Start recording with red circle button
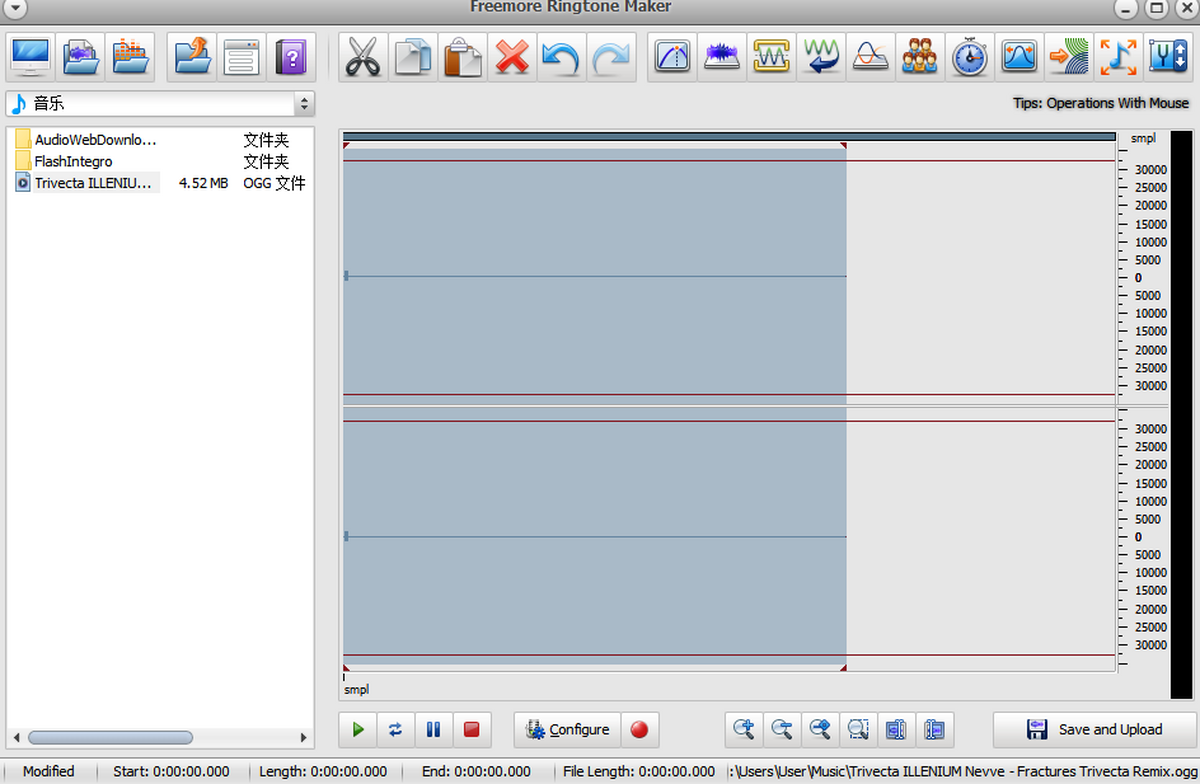This screenshot has width=1200, height=784. click(639, 730)
